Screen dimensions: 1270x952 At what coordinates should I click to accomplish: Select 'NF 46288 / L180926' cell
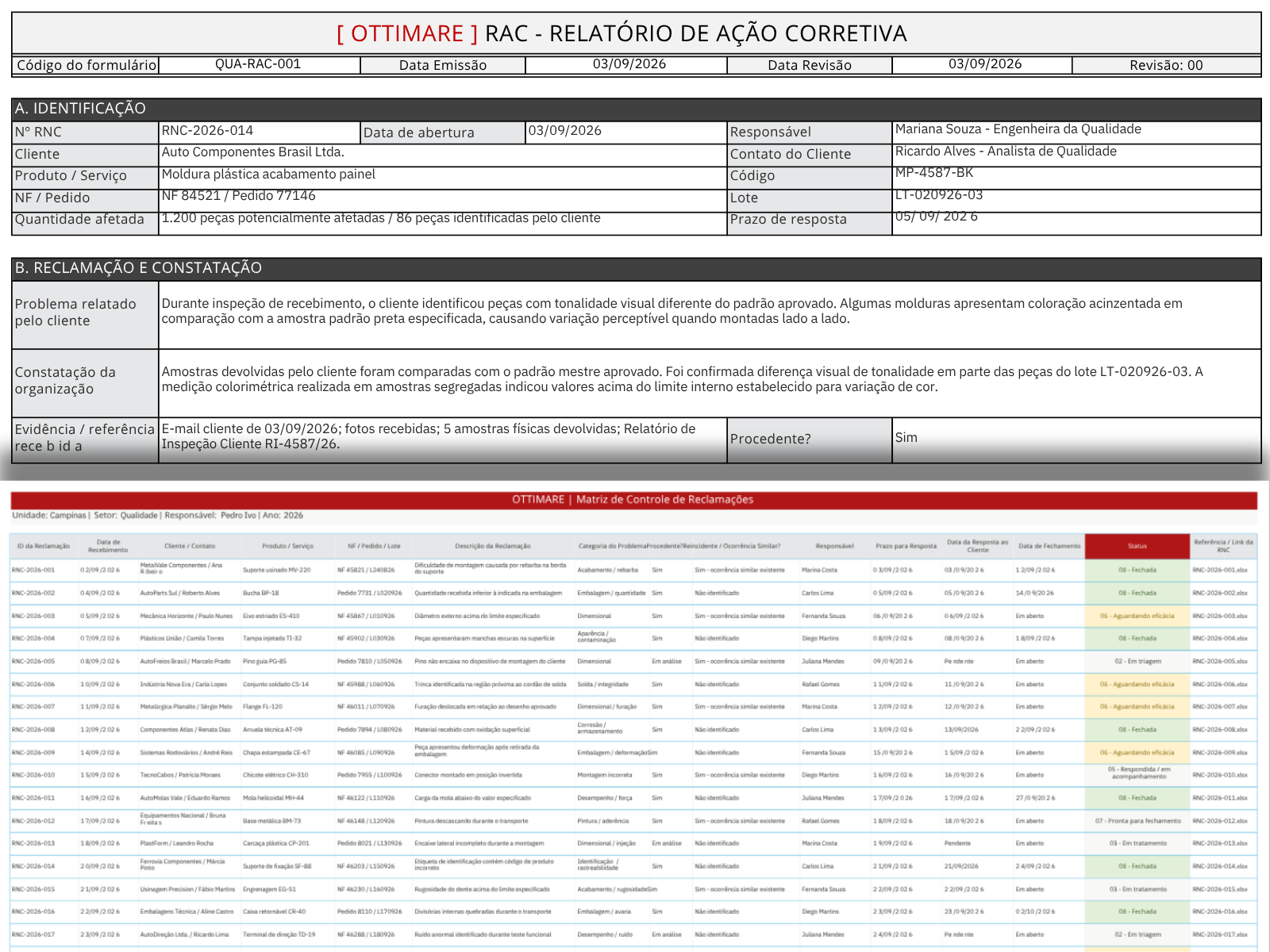[366, 935]
